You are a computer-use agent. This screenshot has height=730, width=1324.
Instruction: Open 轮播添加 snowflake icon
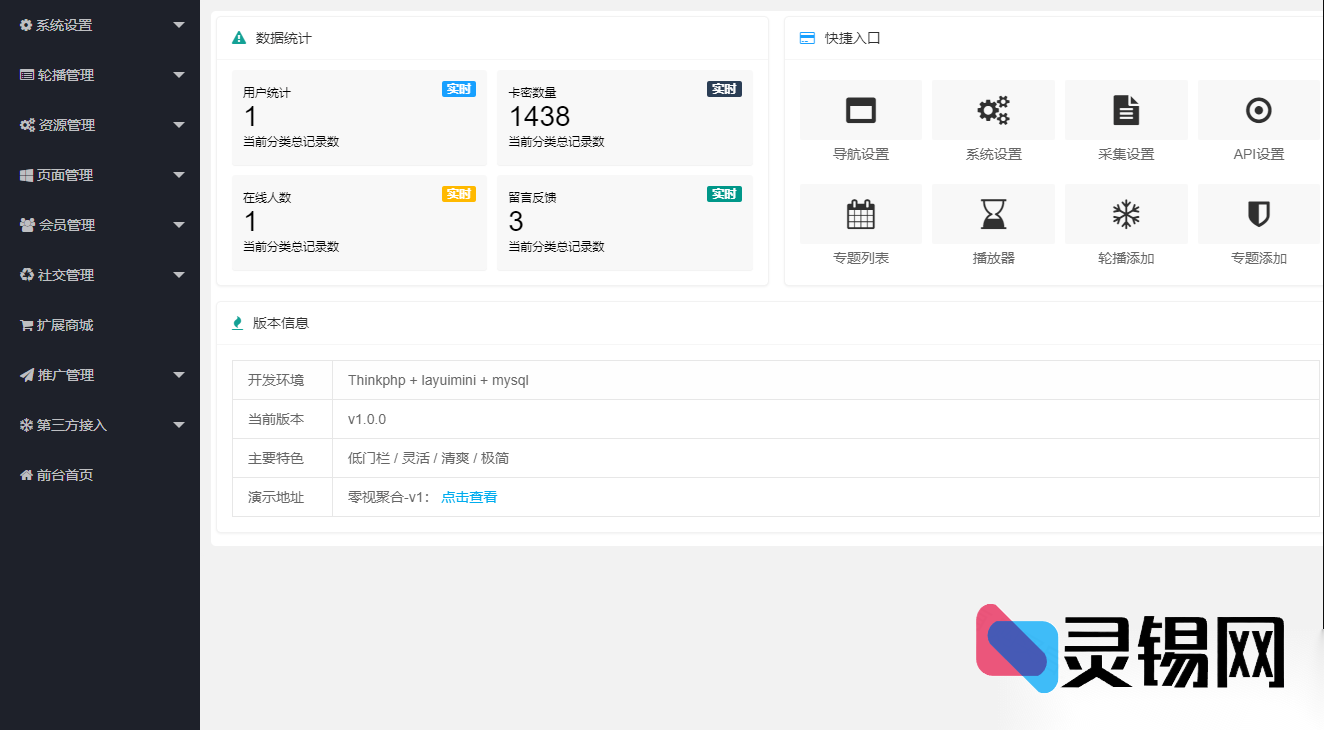[1126, 214]
